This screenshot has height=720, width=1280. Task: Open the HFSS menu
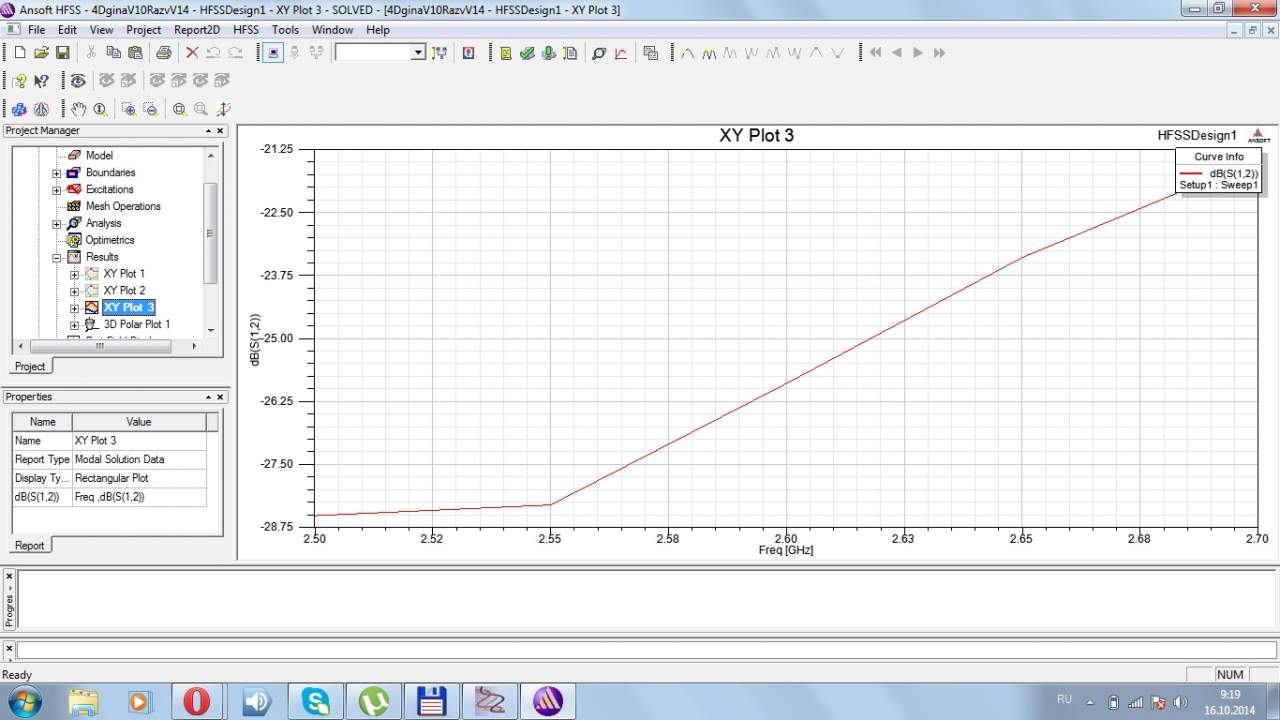click(x=246, y=30)
